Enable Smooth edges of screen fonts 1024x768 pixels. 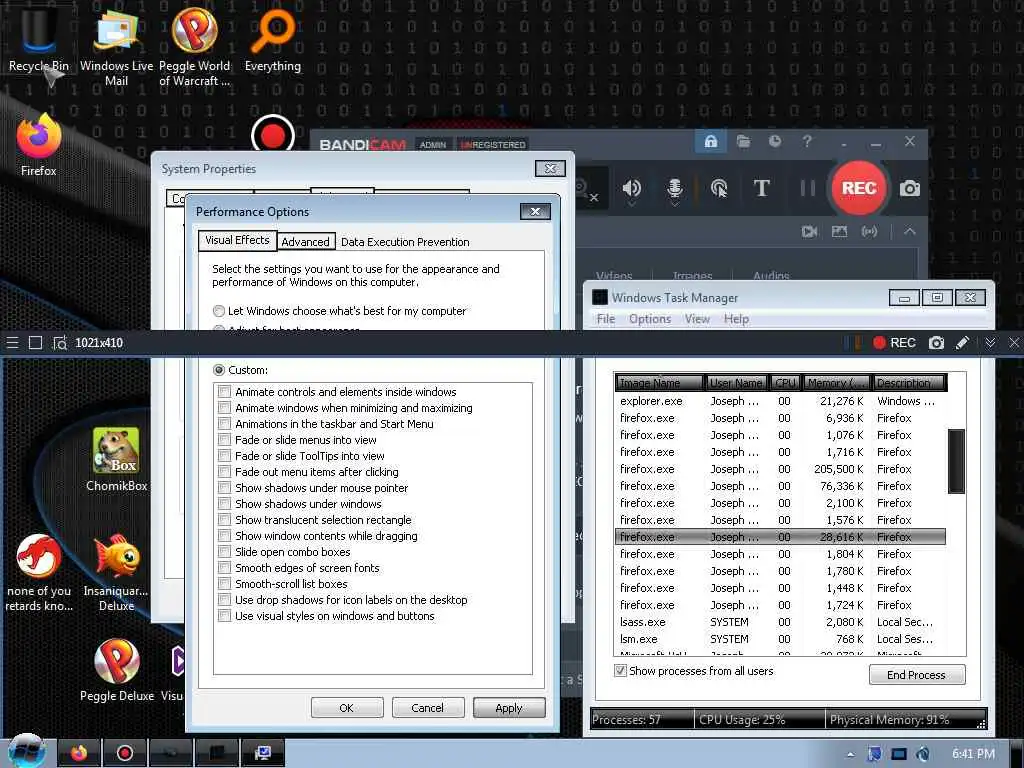point(225,568)
